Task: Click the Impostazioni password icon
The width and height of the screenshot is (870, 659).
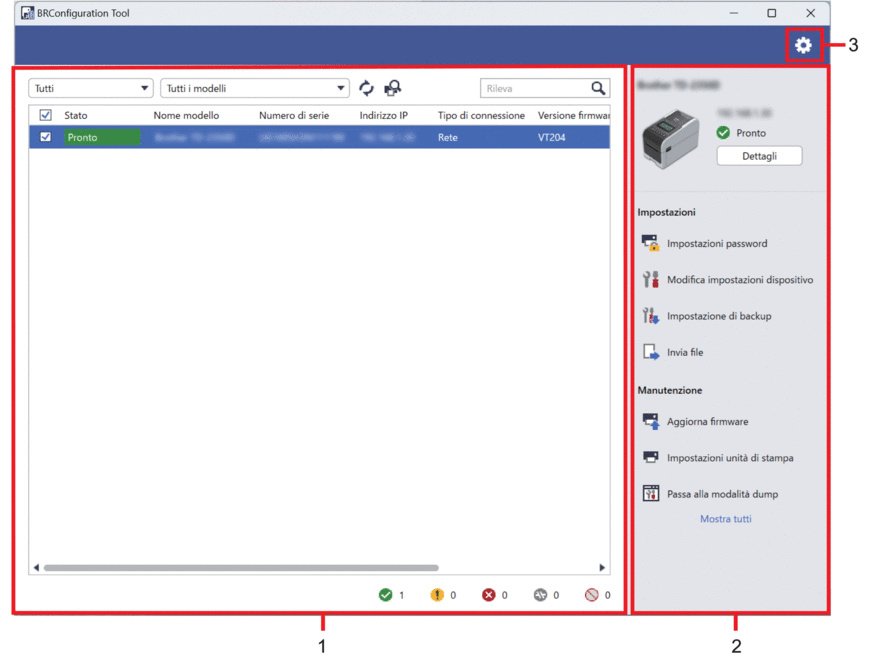Action: pos(650,243)
